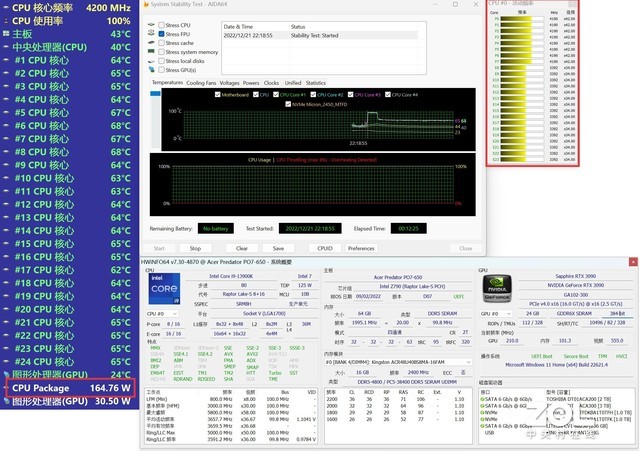
Task: Switch to the Statistics tab
Action: click(x=316, y=83)
